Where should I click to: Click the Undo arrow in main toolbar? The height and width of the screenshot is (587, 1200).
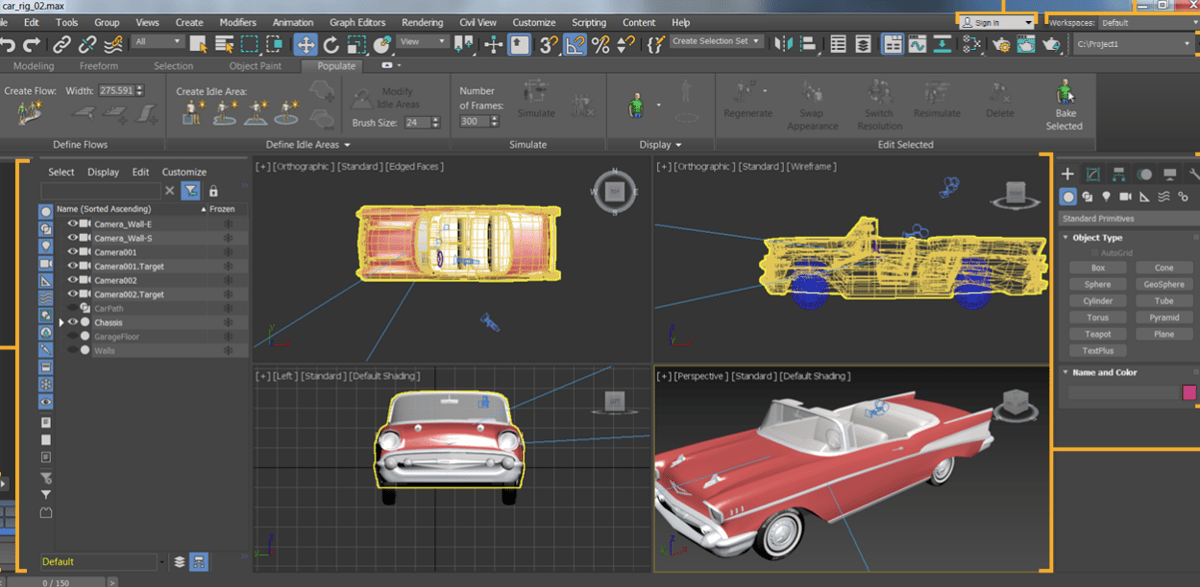tap(8, 44)
